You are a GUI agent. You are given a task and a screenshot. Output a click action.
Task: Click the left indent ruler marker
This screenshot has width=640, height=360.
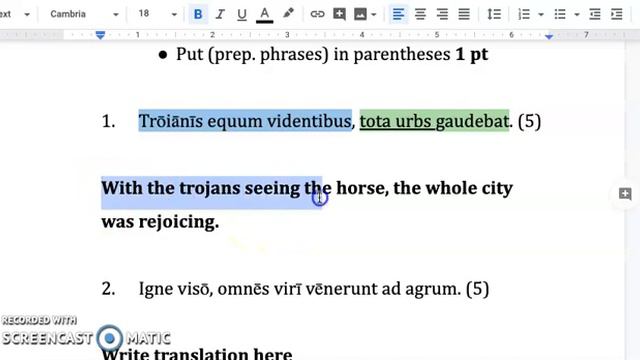[x=100, y=35]
